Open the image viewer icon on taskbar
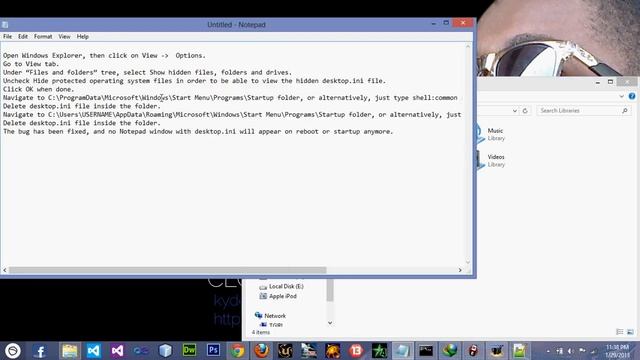Image resolution: width=640 pixels, height=360 pixels. click(519, 351)
